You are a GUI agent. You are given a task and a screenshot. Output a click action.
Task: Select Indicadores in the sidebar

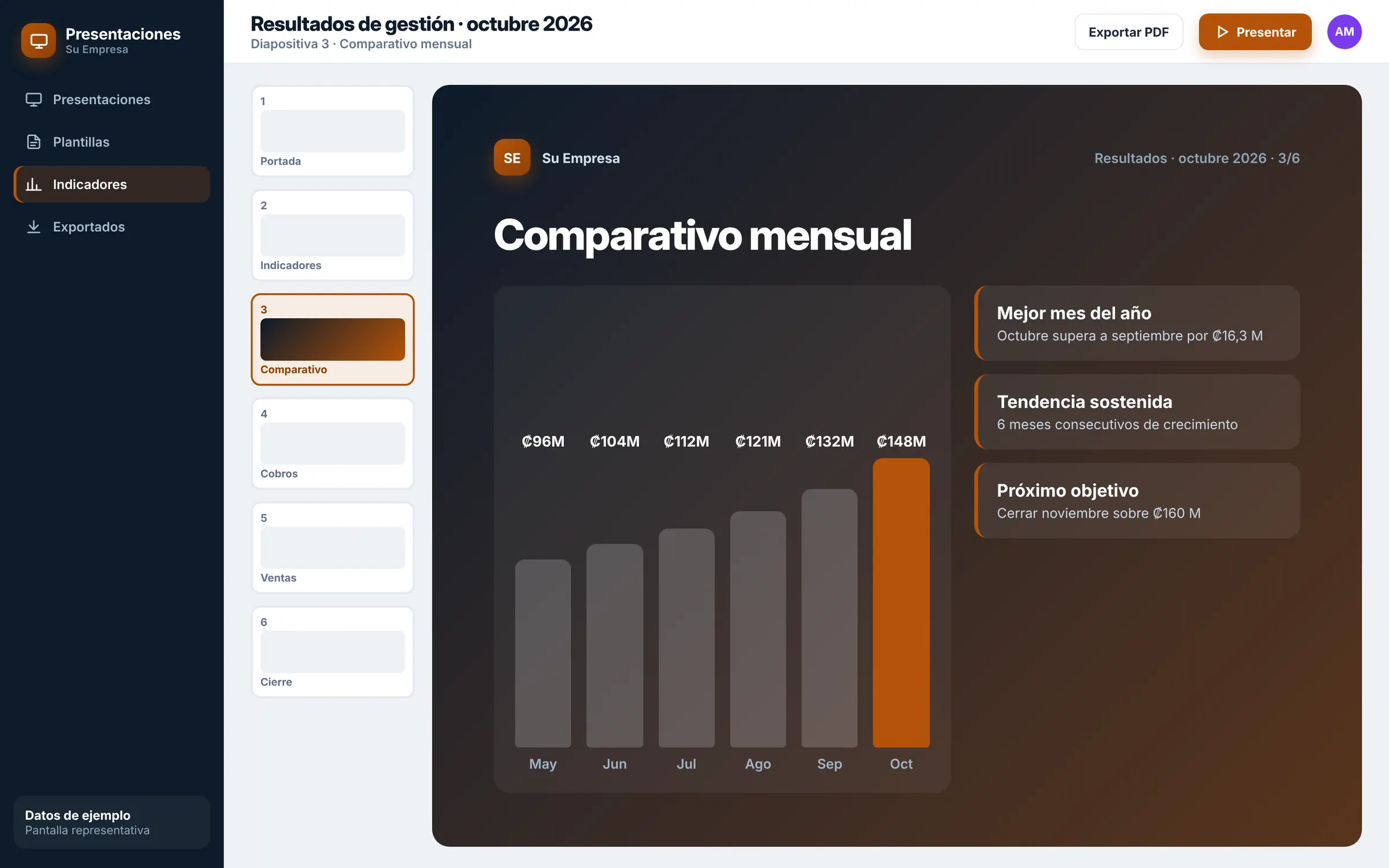coord(112,184)
